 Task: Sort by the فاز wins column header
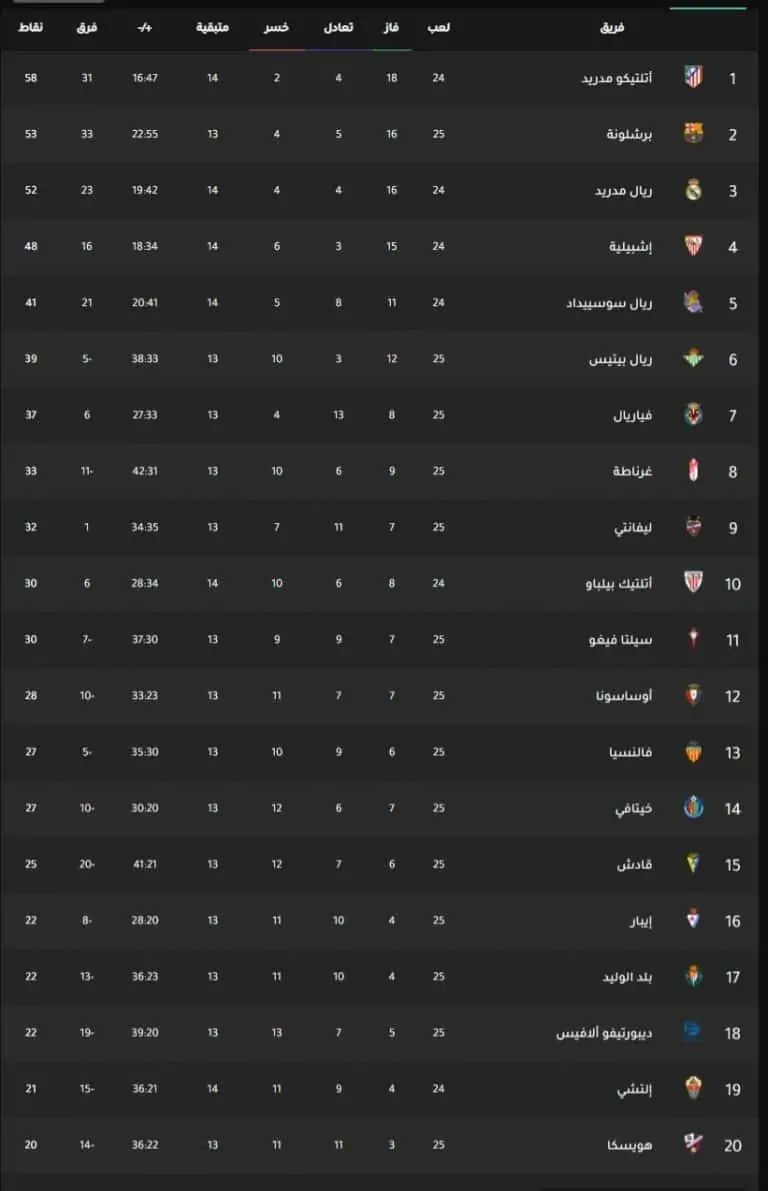pos(391,27)
